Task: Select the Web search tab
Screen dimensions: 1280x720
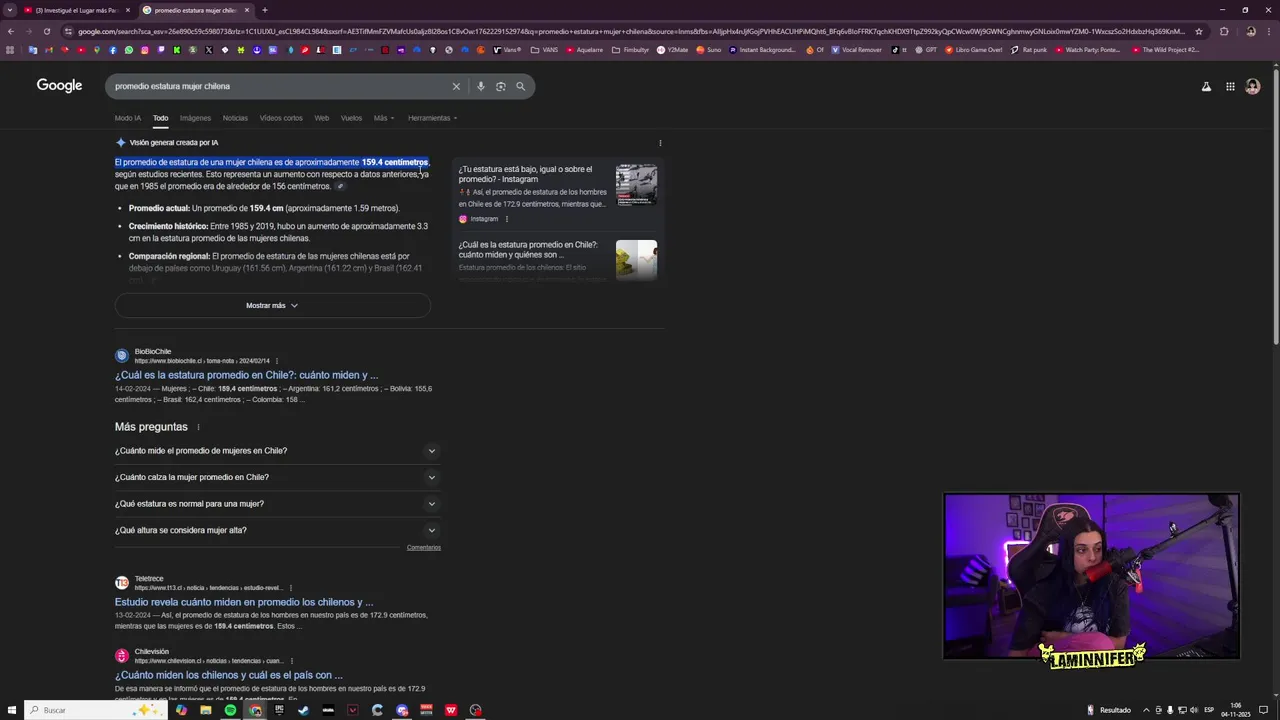Action: tap(322, 118)
